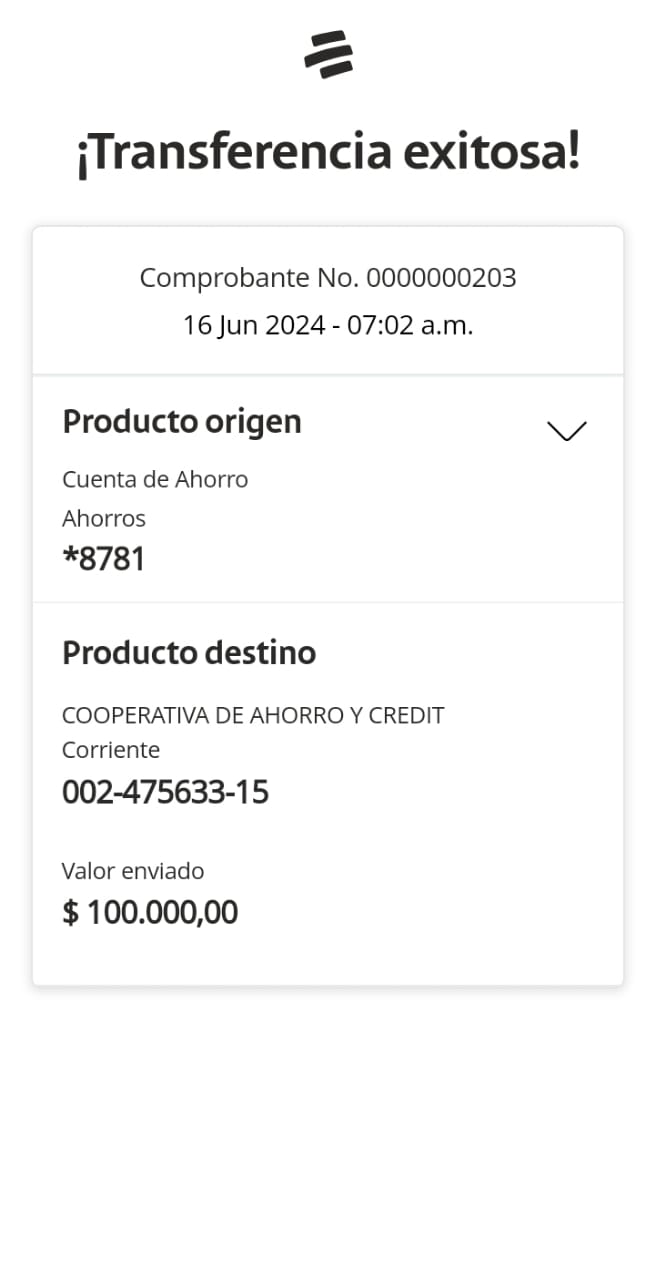The height and width of the screenshot is (1280, 655).
Task: Click the Producto origen heading
Action: (x=182, y=422)
